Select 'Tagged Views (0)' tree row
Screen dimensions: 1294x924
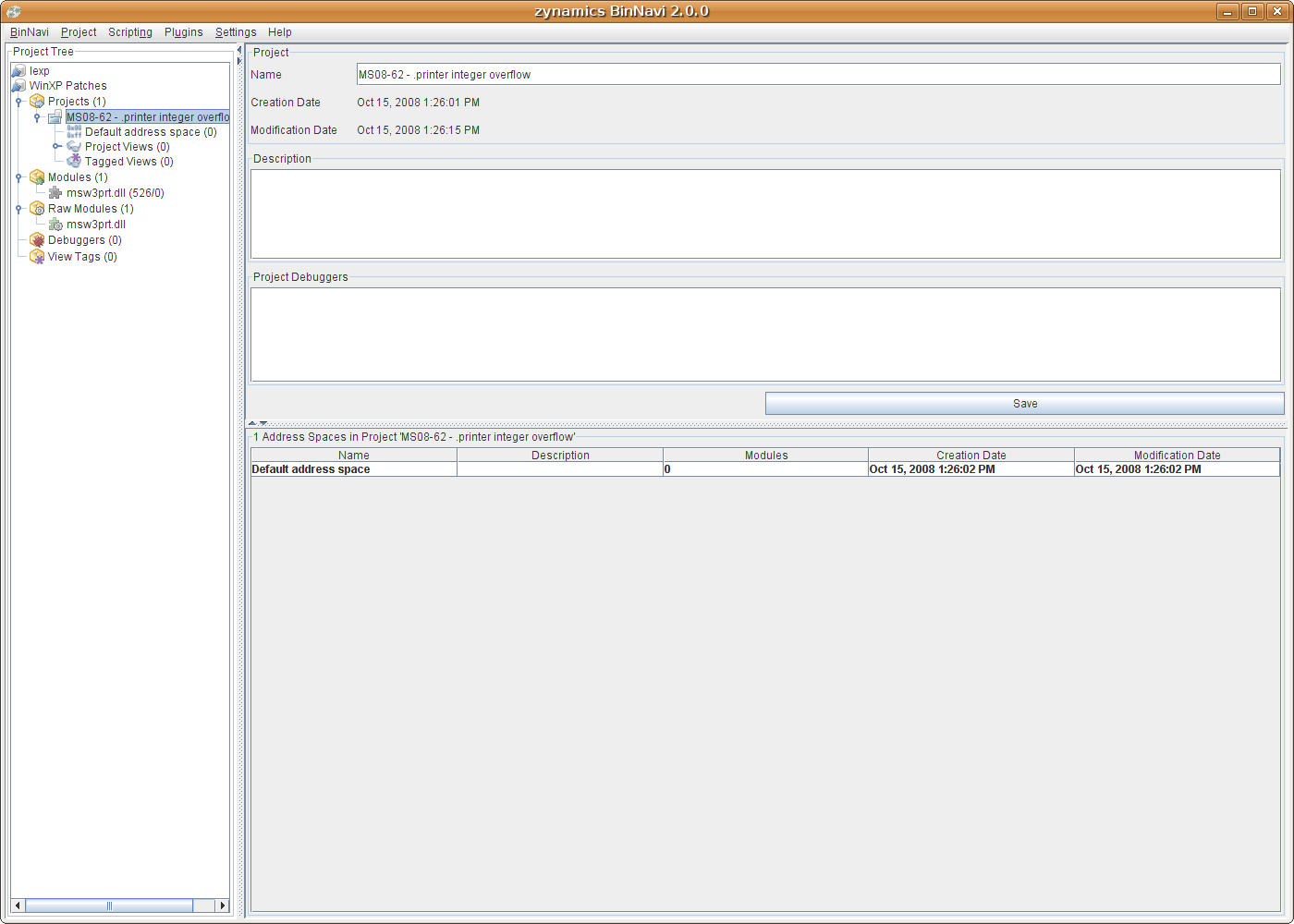[x=129, y=162]
